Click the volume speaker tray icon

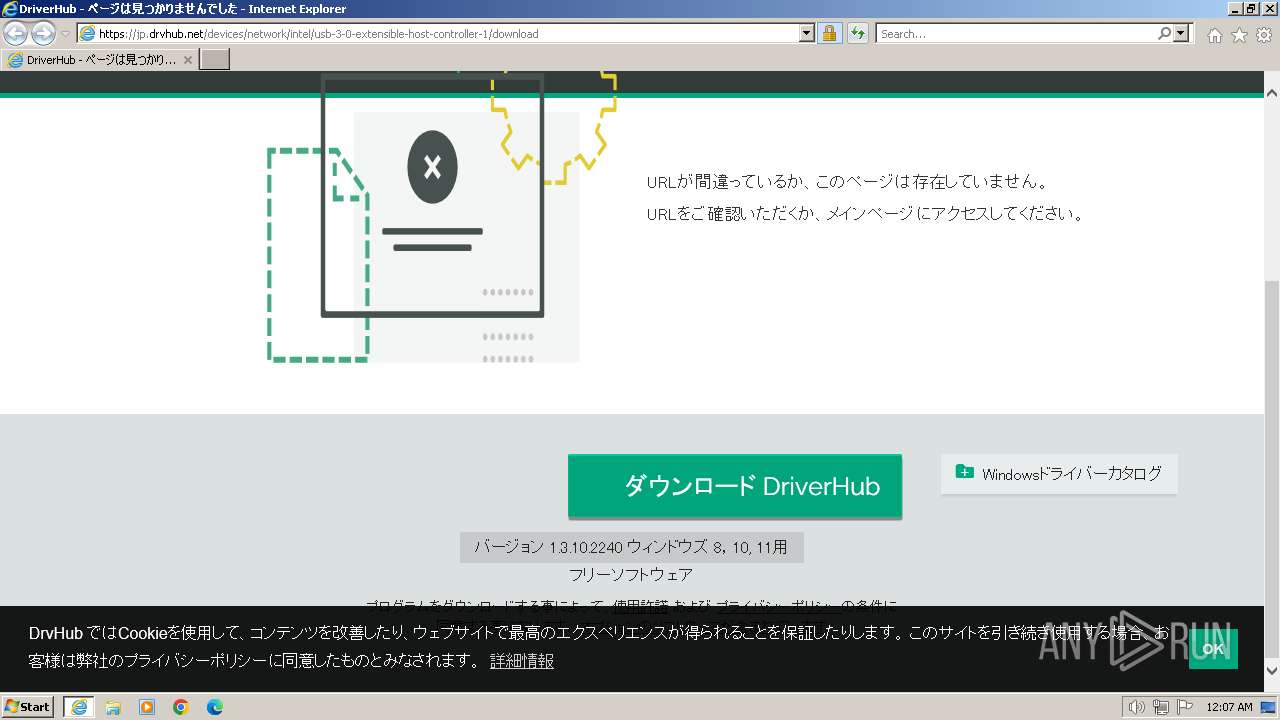(x=1136, y=707)
